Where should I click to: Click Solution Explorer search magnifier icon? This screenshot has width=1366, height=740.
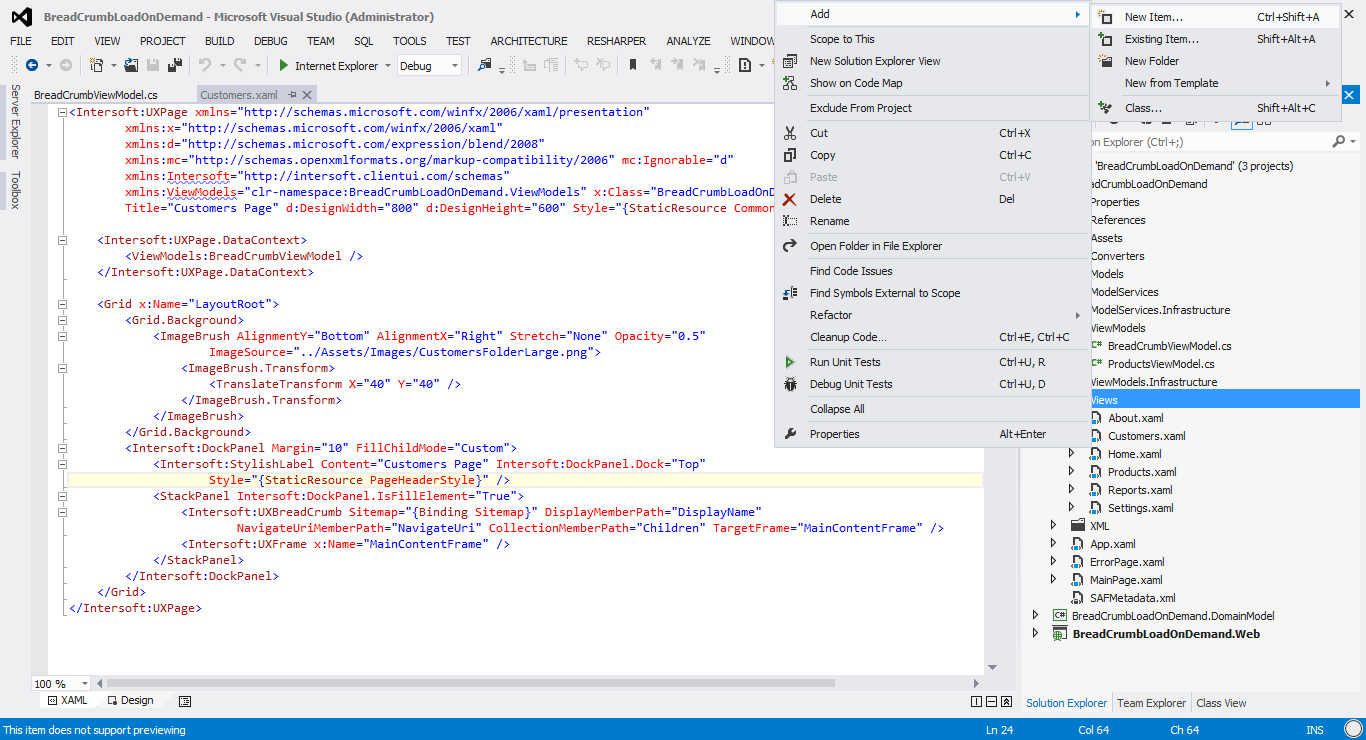click(x=1339, y=142)
